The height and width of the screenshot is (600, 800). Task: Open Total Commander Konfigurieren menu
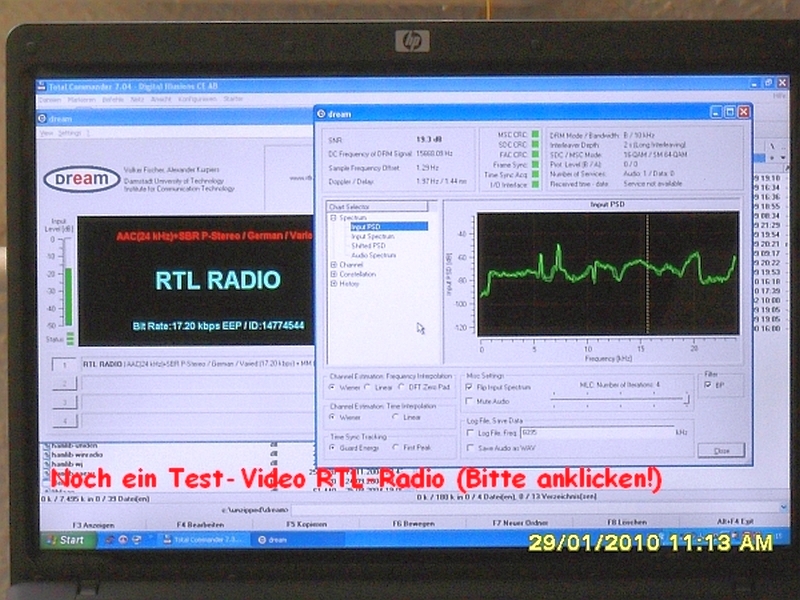[197, 99]
